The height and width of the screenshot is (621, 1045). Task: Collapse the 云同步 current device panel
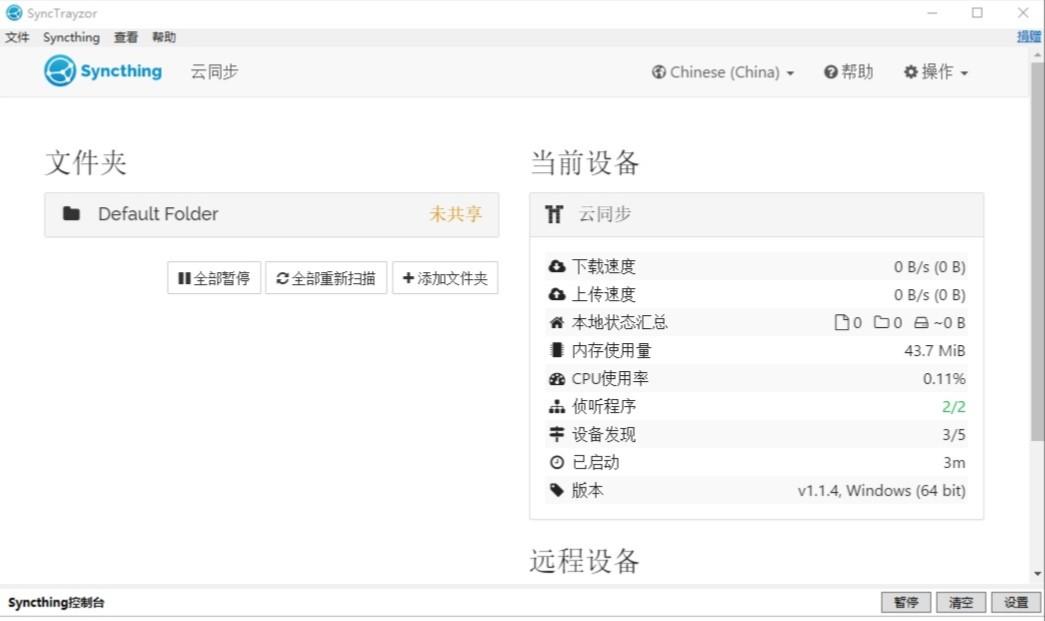[756, 215]
